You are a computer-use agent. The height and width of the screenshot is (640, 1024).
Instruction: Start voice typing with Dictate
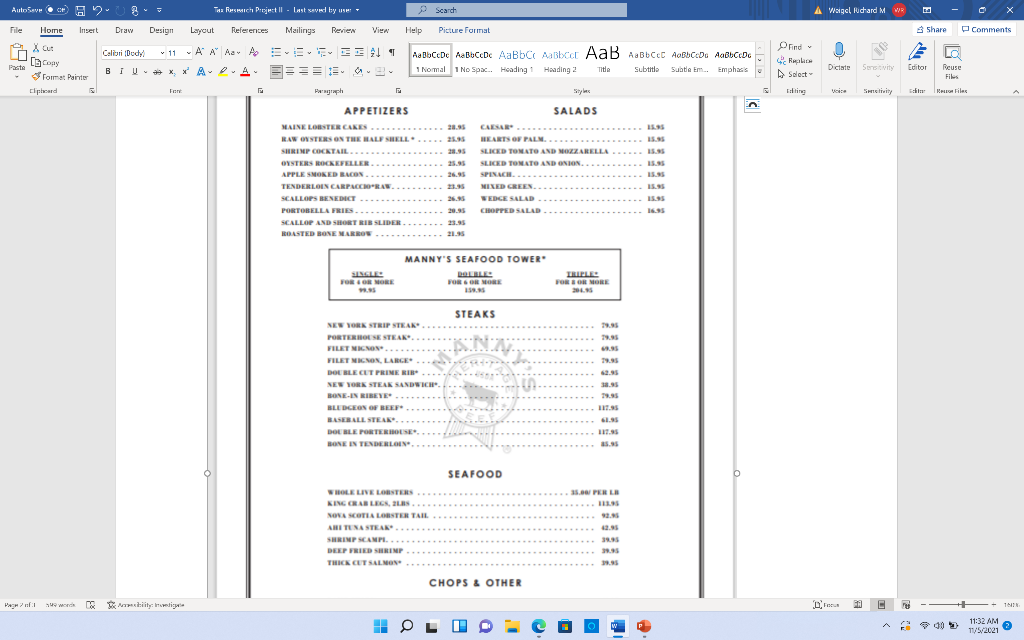click(838, 57)
